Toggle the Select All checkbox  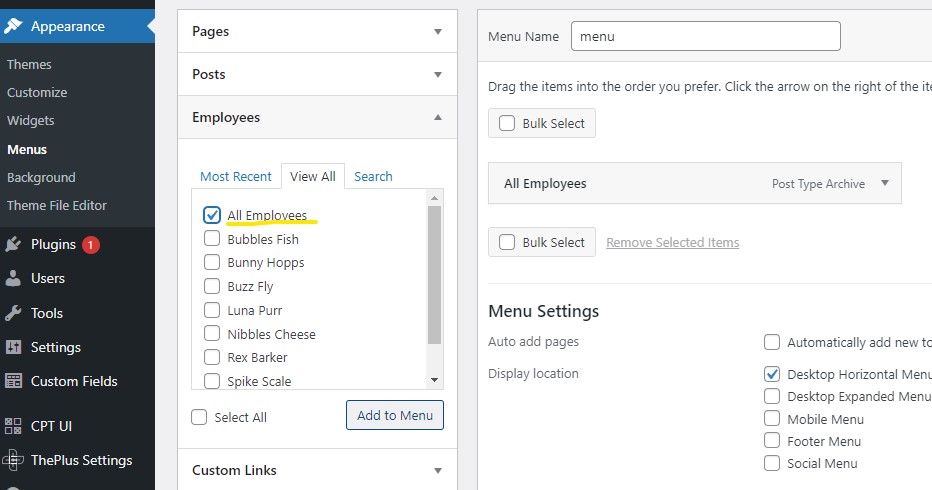pyautogui.click(x=199, y=417)
